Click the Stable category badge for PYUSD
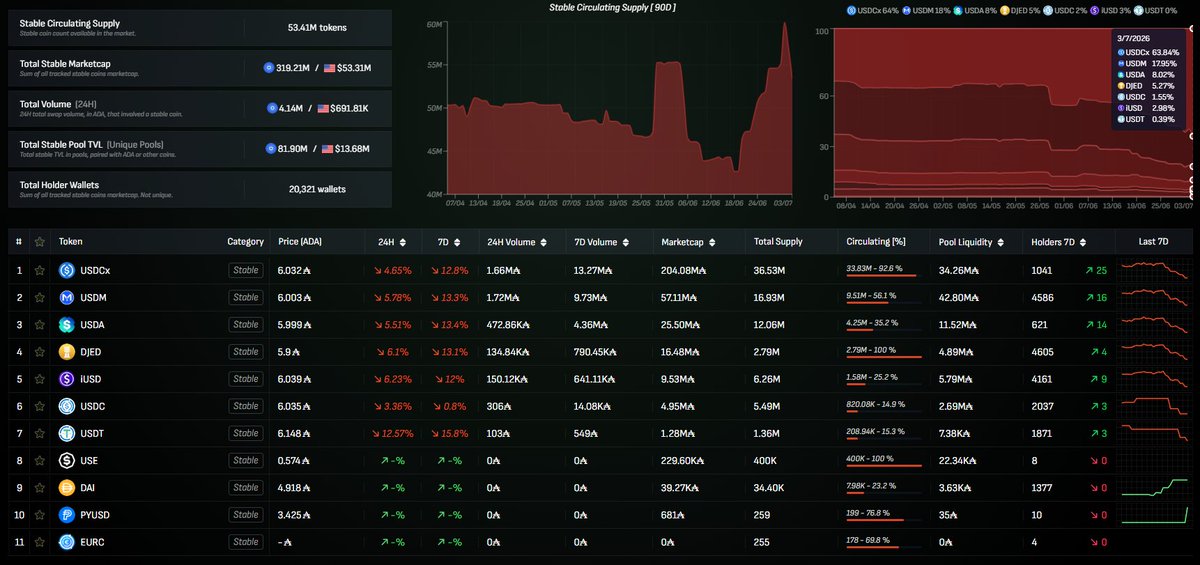1200x565 pixels. (246, 515)
